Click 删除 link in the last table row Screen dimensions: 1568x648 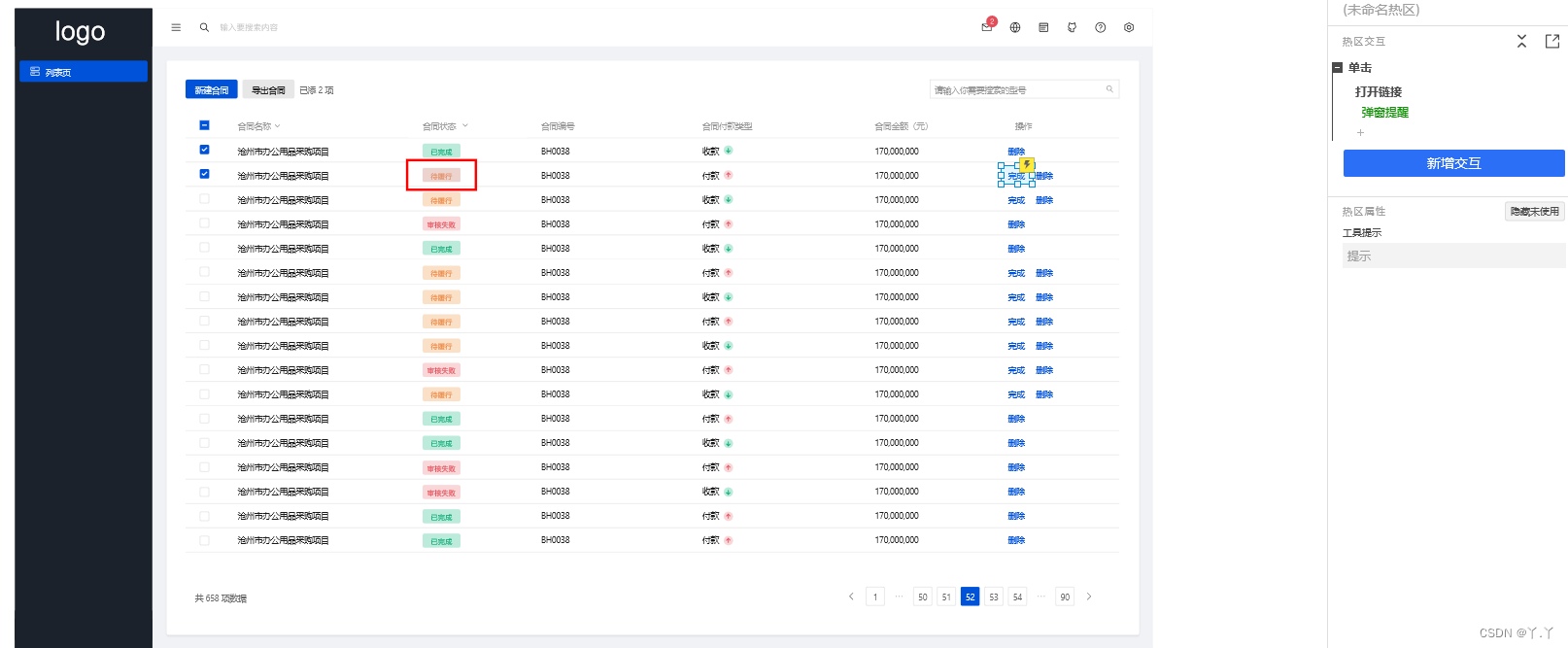1016,540
